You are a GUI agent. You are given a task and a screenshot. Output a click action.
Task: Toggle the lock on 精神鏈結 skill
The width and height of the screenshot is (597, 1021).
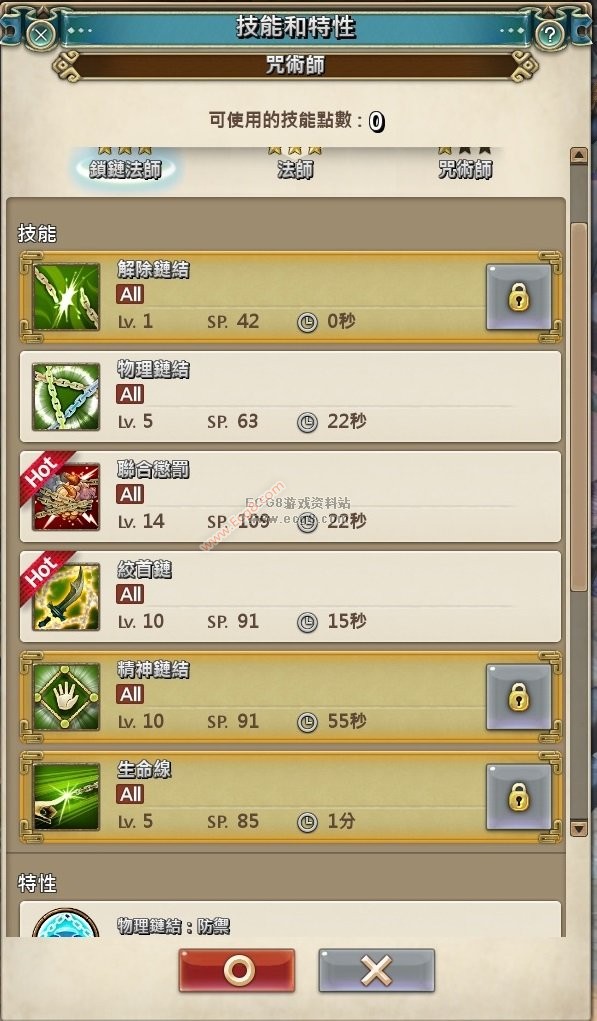[519, 697]
